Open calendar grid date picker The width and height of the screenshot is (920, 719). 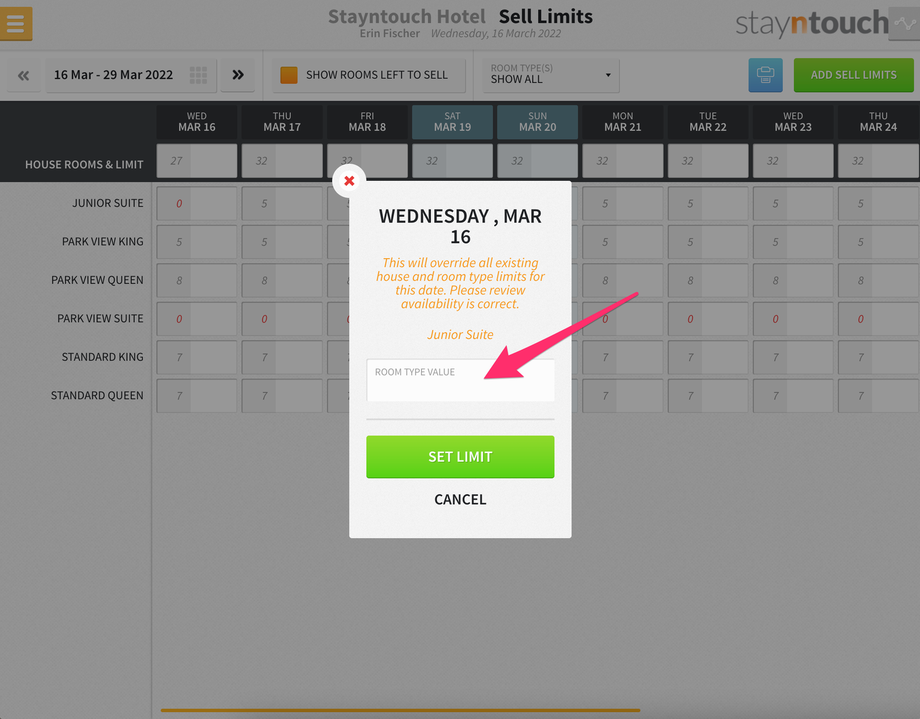click(x=198, y=75)
